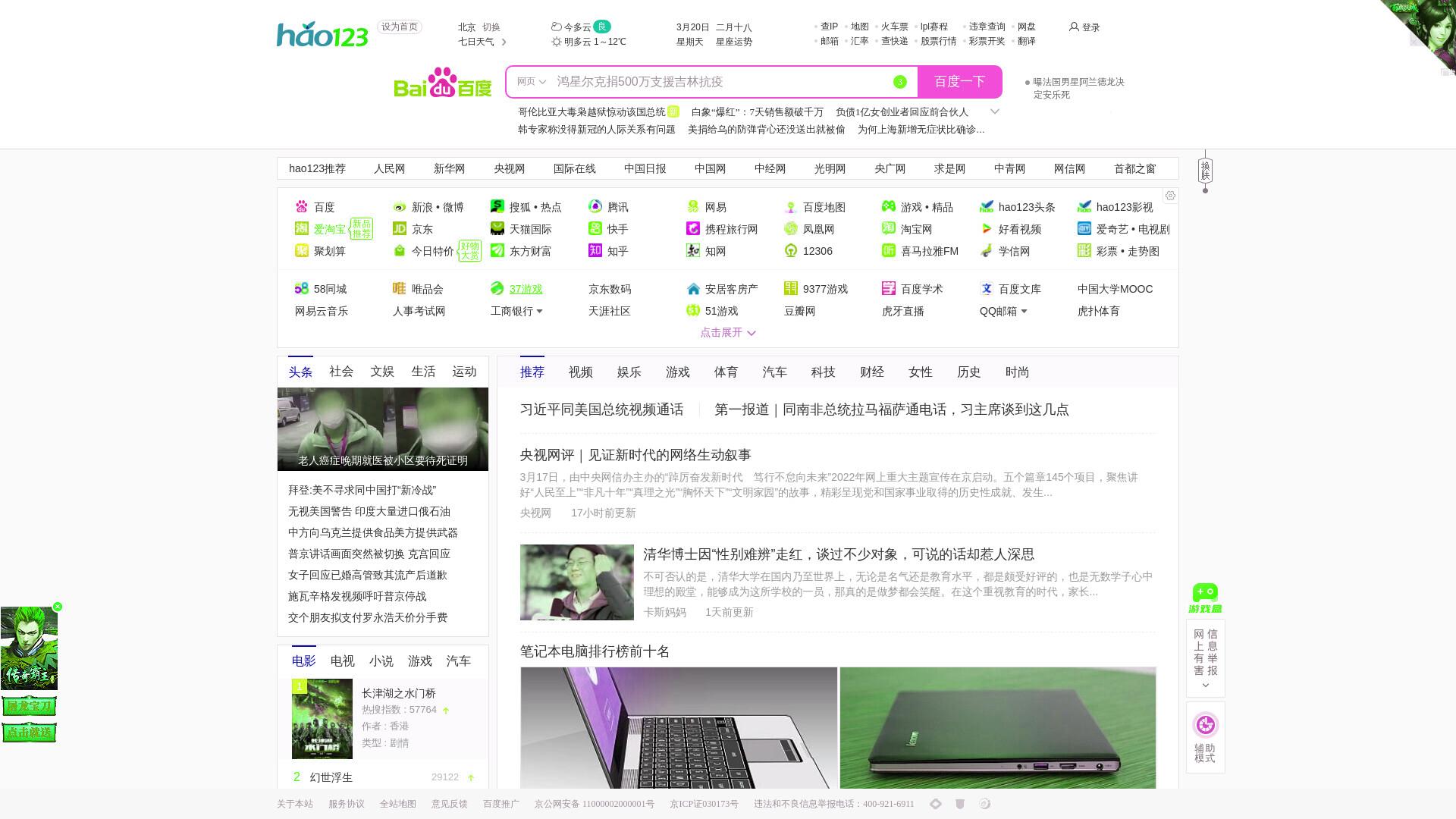
Task: Select the 小说 ranking tab
Action: [381, 661]
